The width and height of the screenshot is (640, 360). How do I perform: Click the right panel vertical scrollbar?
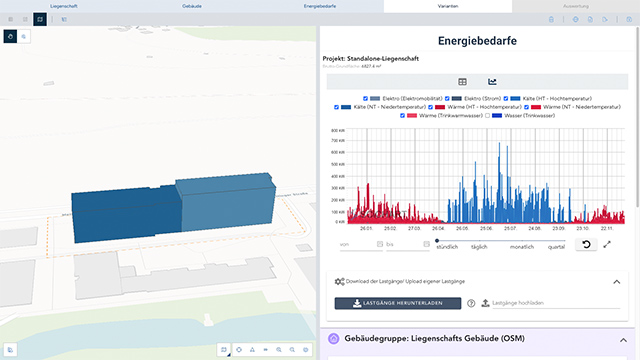click(x=638, y=116)
